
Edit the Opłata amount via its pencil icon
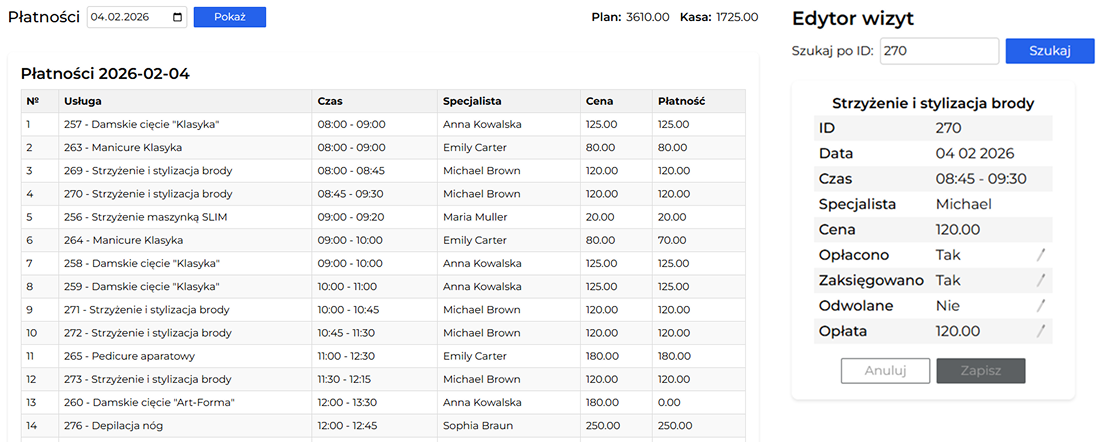(x=1041, y=331)
